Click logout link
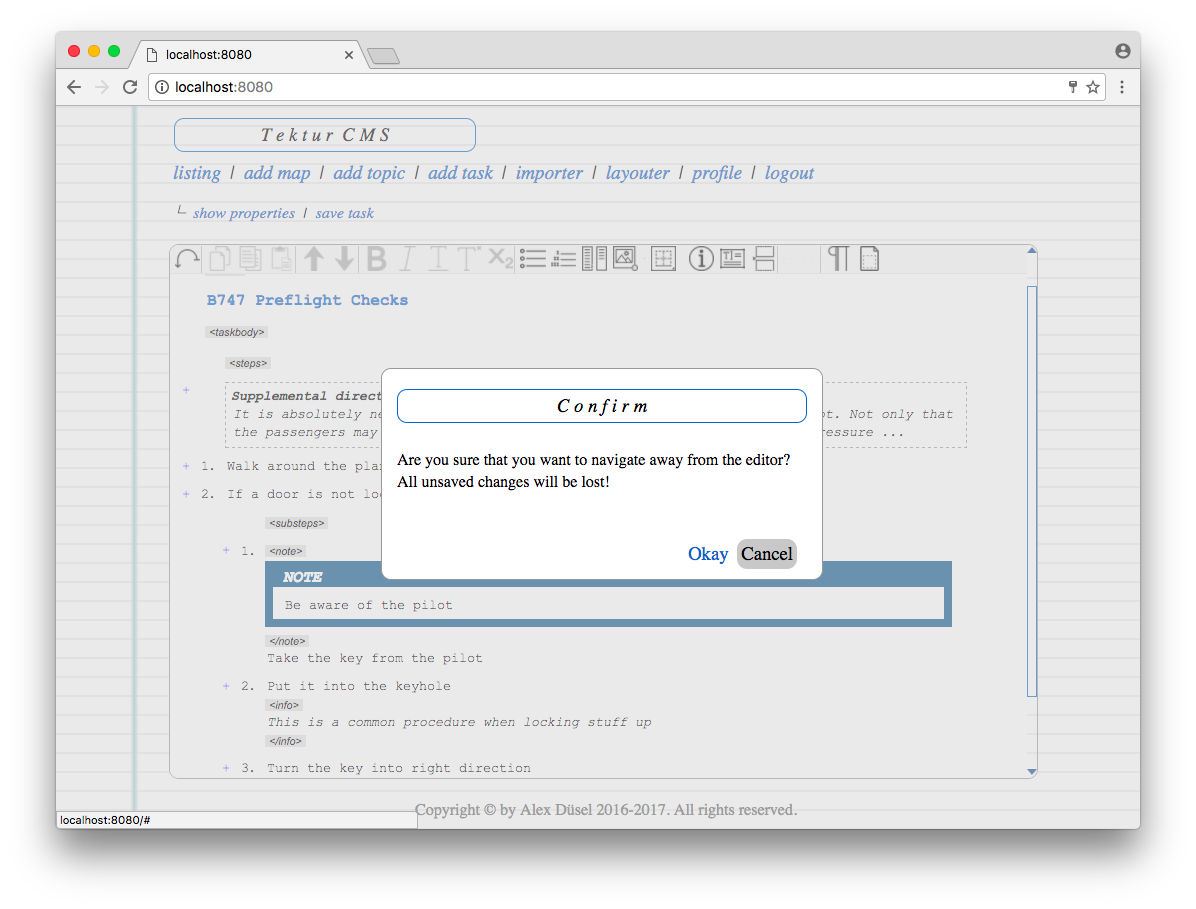 tap(789, 173)
